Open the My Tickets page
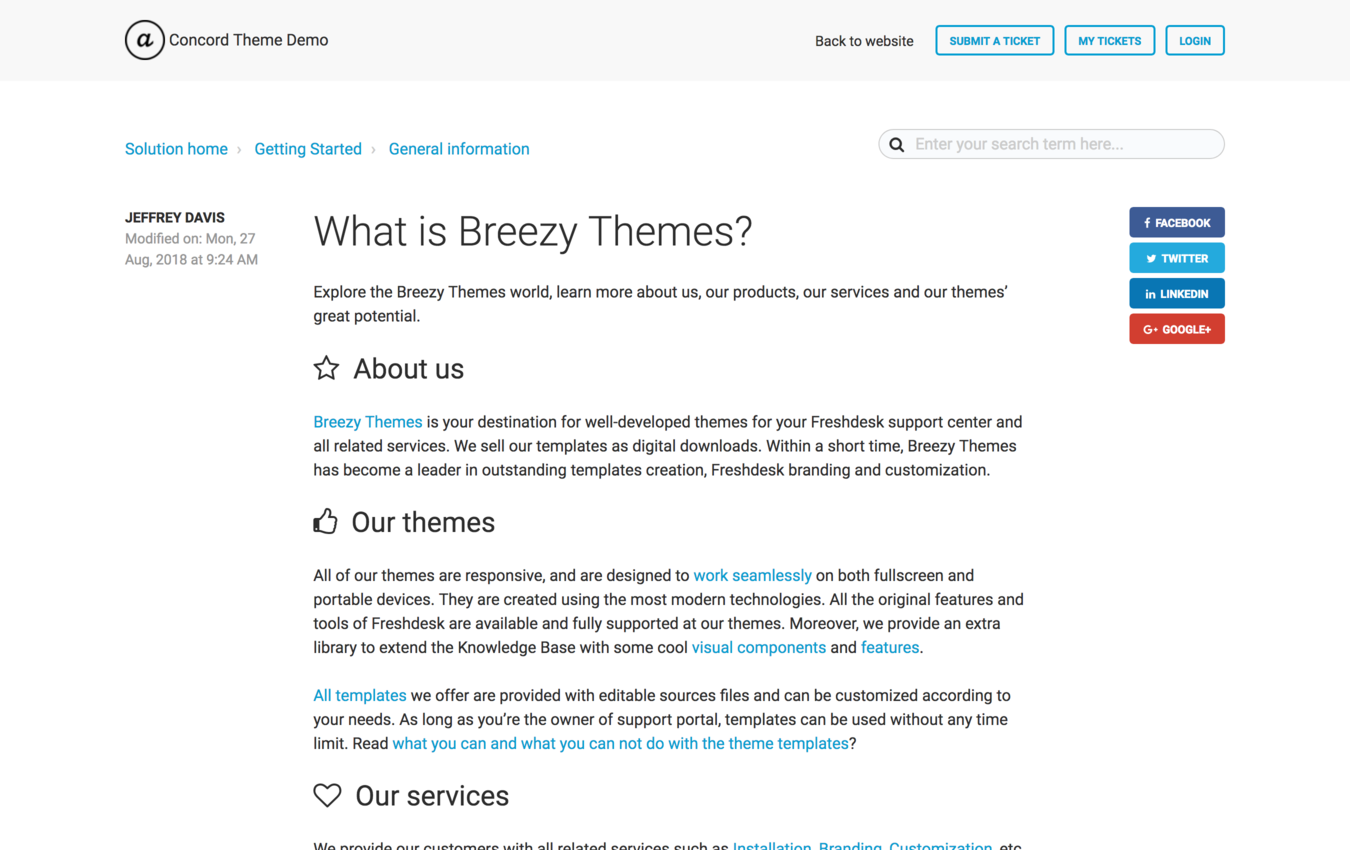 coord(1109,41)
